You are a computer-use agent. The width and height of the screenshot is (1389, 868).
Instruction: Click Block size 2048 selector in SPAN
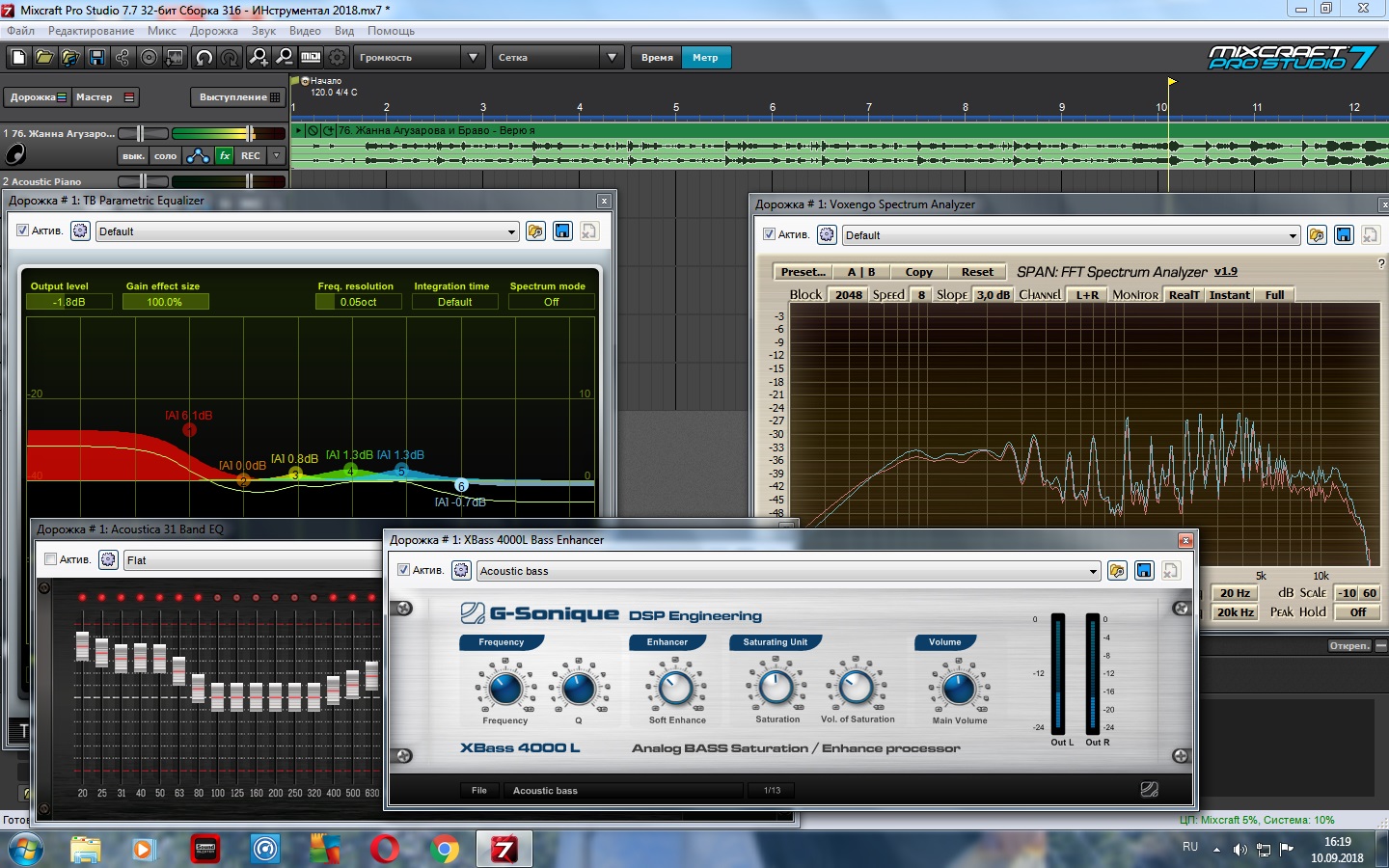(849, 295)
